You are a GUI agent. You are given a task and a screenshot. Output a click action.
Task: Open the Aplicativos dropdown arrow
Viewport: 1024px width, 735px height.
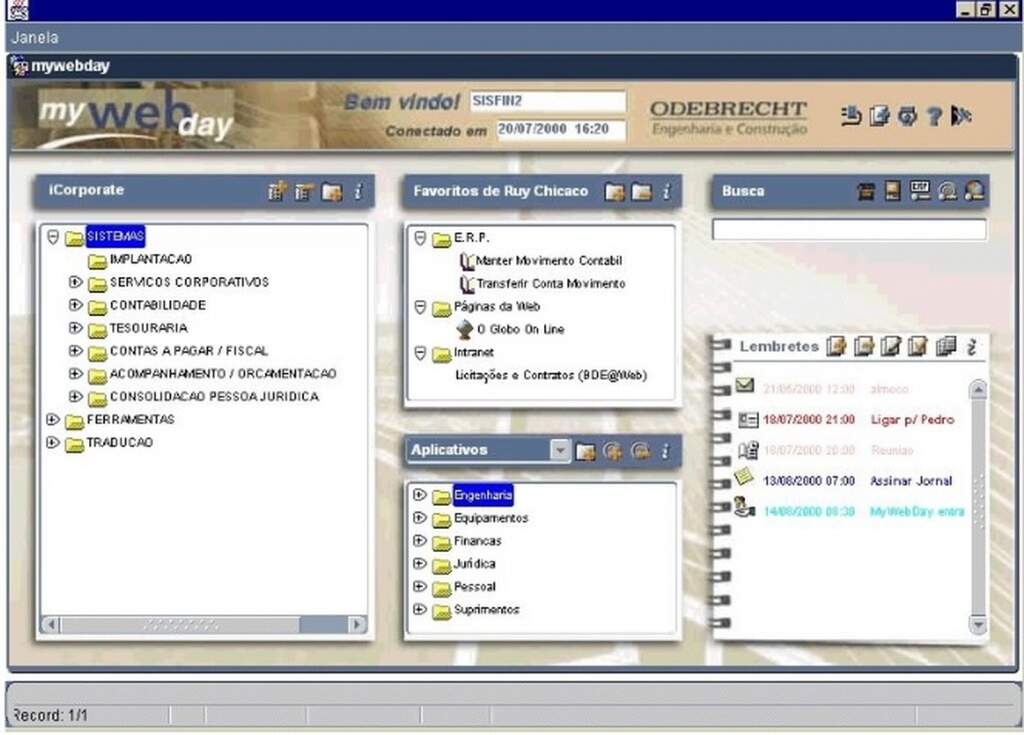click(x=560, y=451)
